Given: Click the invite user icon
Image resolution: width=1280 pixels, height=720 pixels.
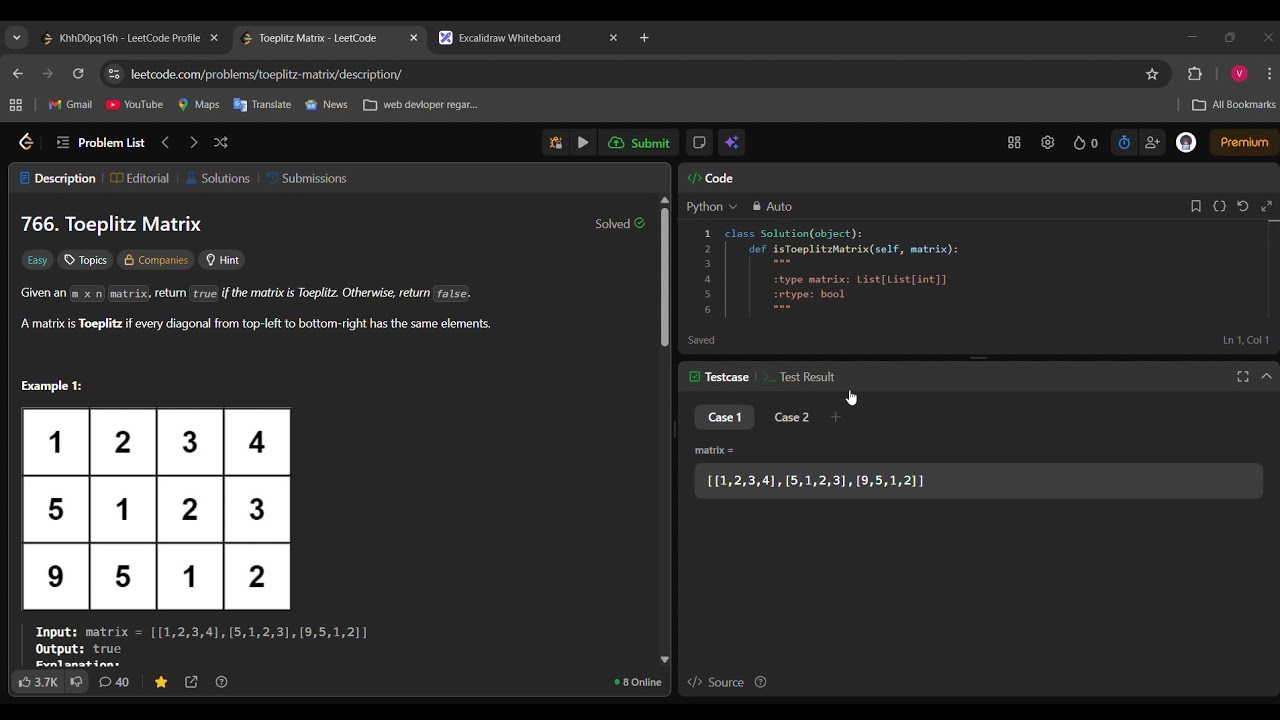Looking at the screenshot, I should pyautogui.click(x=1152, y=142).
